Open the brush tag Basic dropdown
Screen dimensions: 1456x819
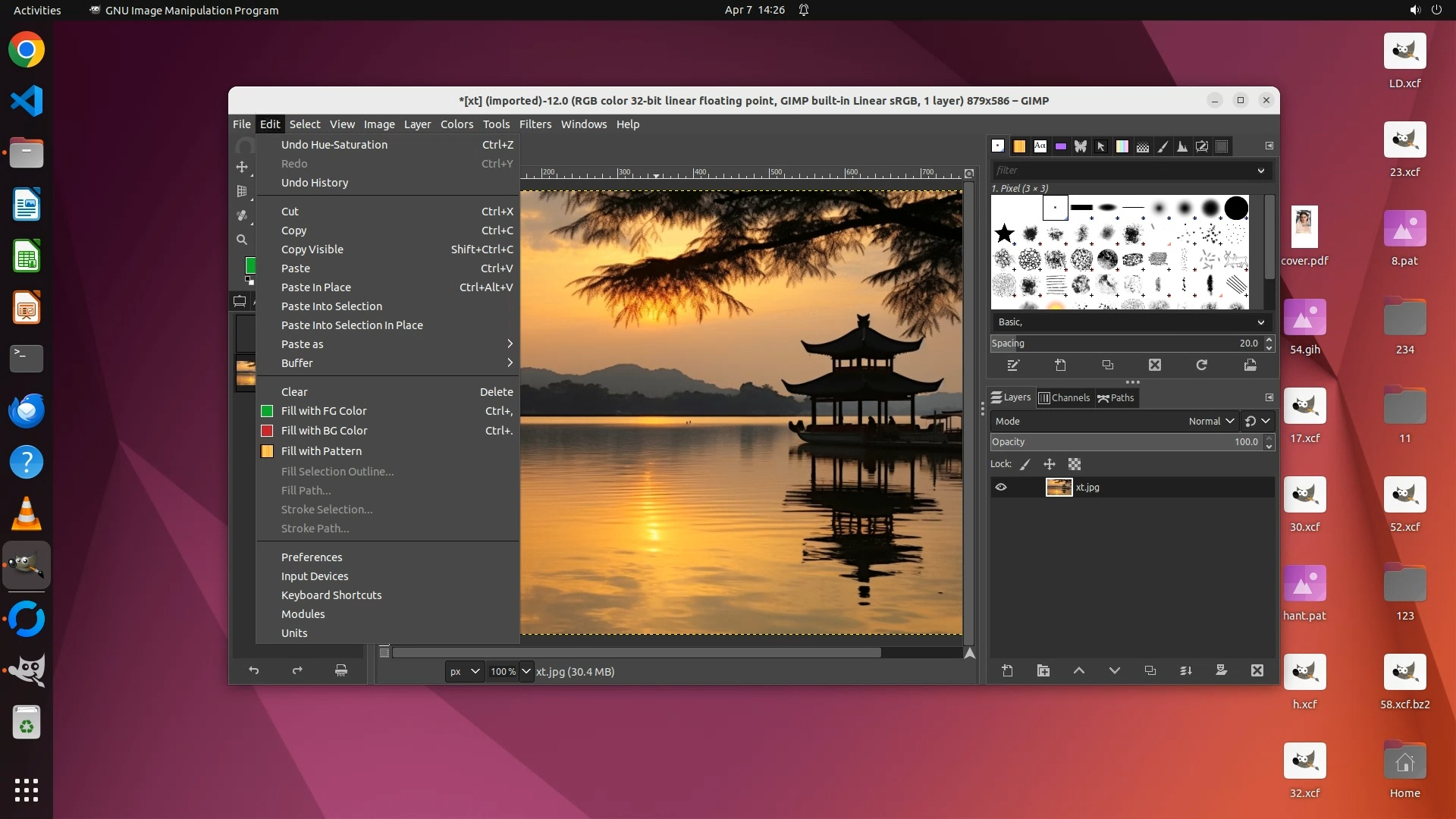point(1130,322)
